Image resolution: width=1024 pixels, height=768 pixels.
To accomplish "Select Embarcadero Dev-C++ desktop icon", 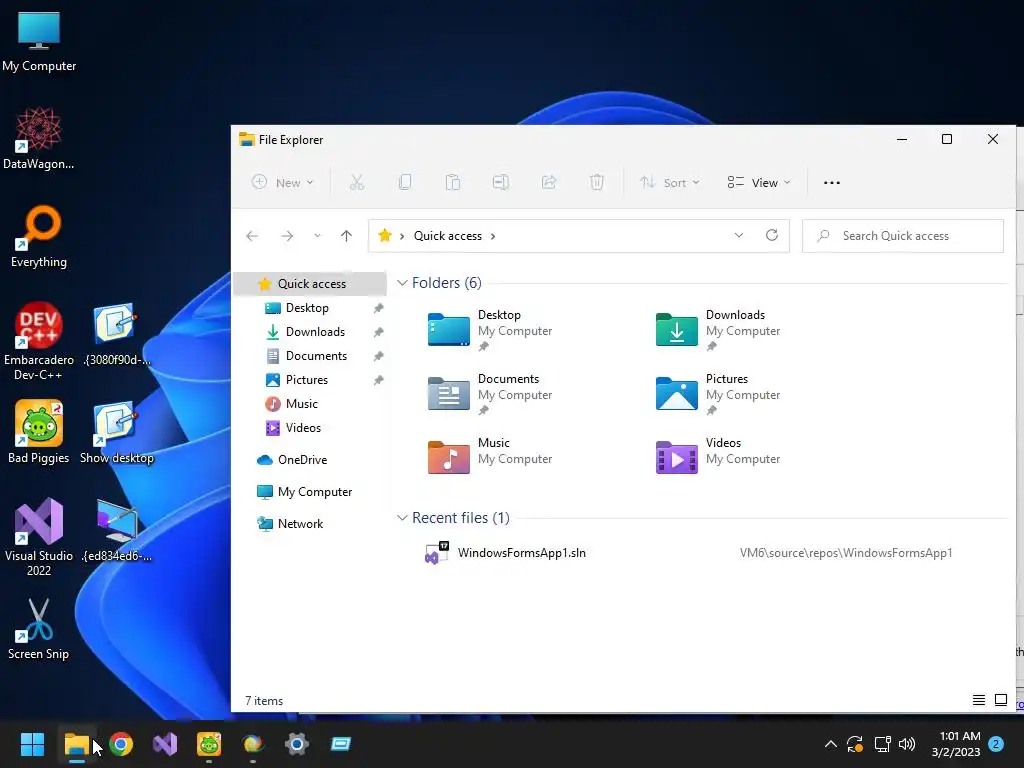I will pyautogui.click(x=39, y=341).
